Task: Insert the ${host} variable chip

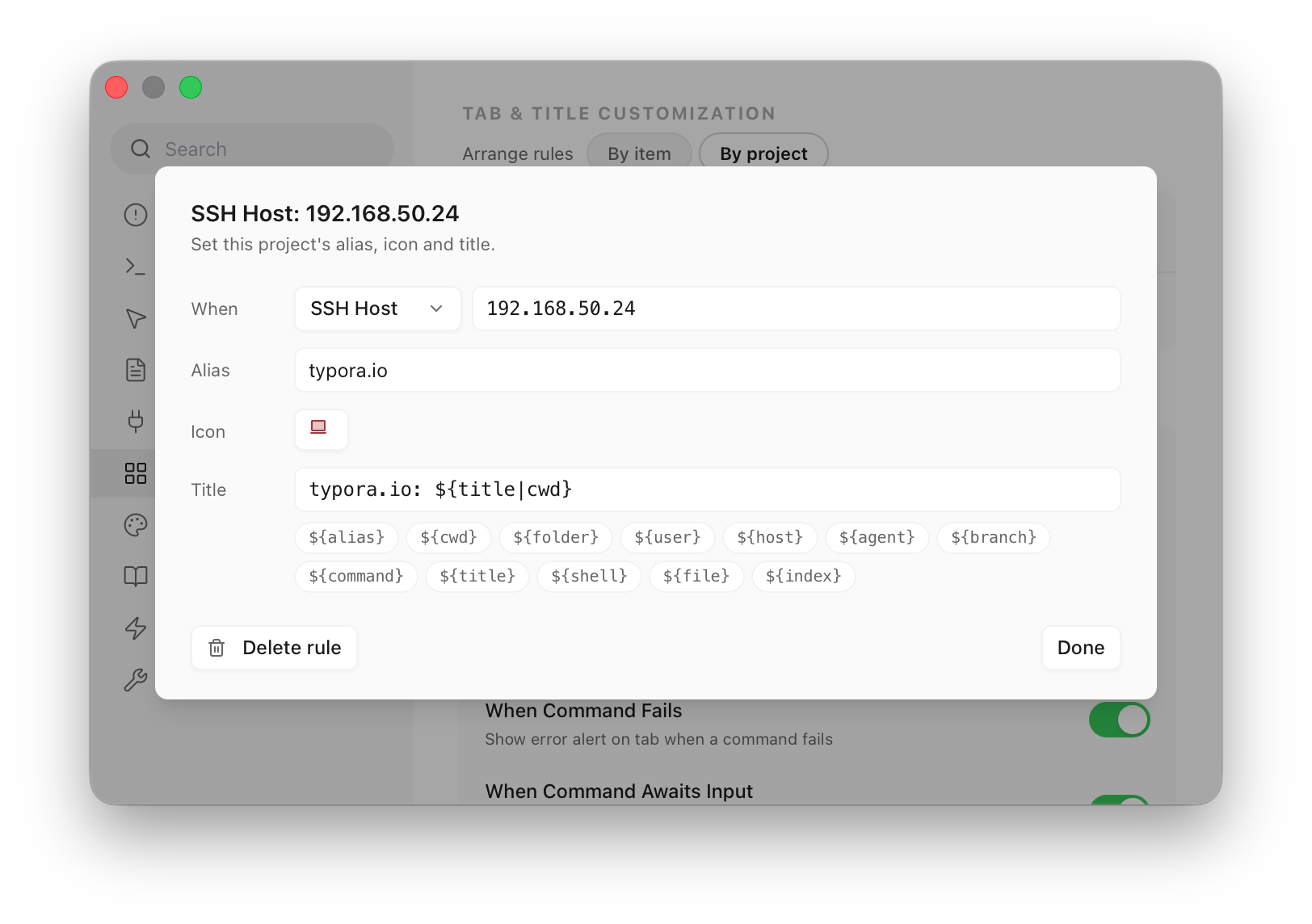Action: pos(770,538)
